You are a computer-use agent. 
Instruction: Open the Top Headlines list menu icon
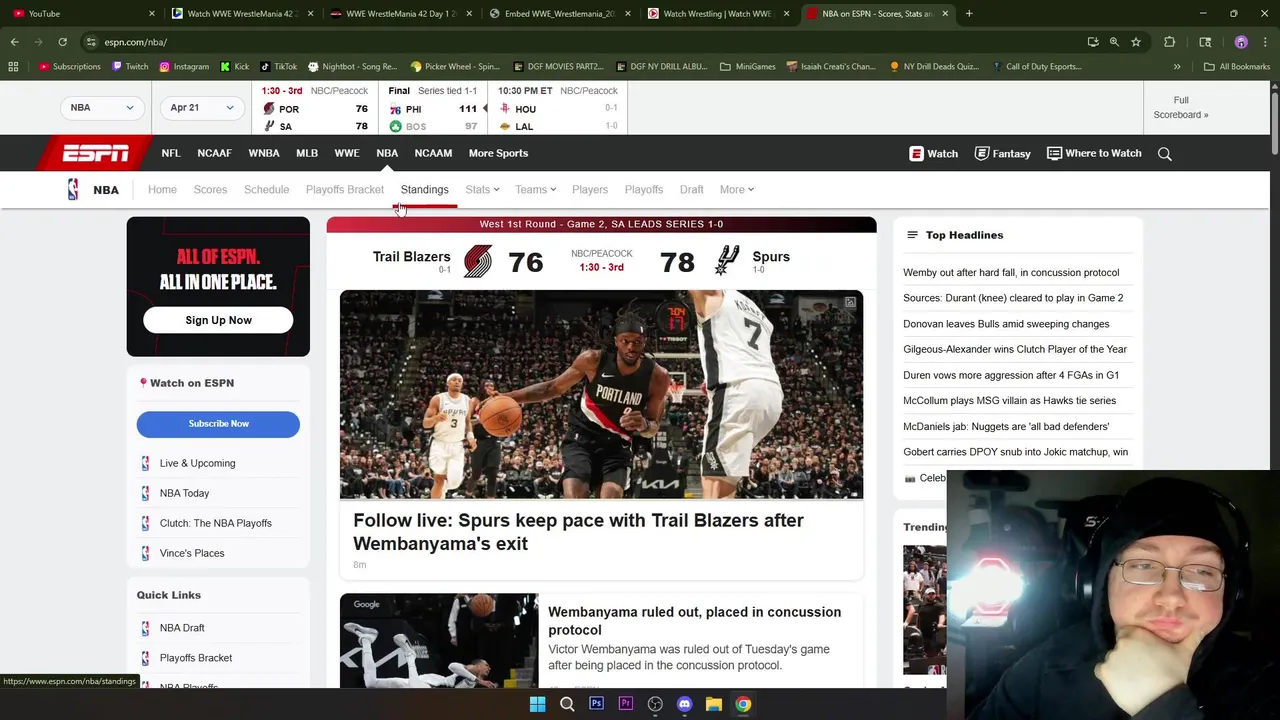[x=912, y=235]
